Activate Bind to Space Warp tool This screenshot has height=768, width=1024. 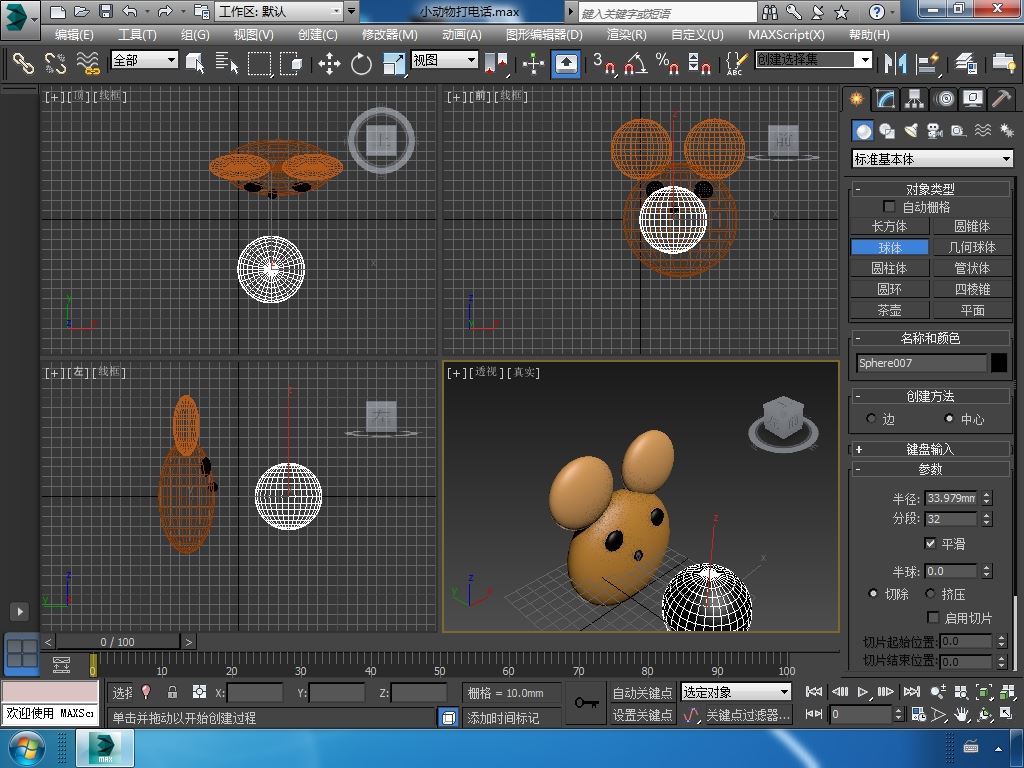[x=88, y=63]
